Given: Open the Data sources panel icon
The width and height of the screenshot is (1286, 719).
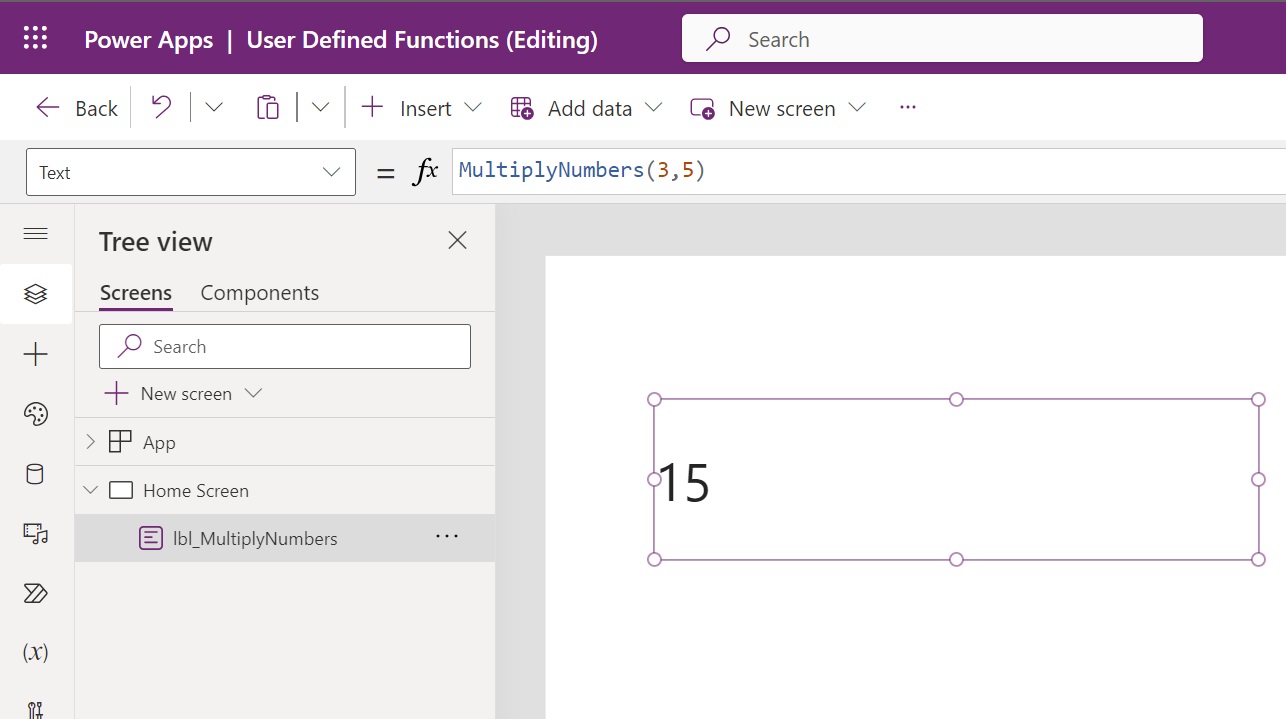Looking at the screenshot, I should click(36, 473).
